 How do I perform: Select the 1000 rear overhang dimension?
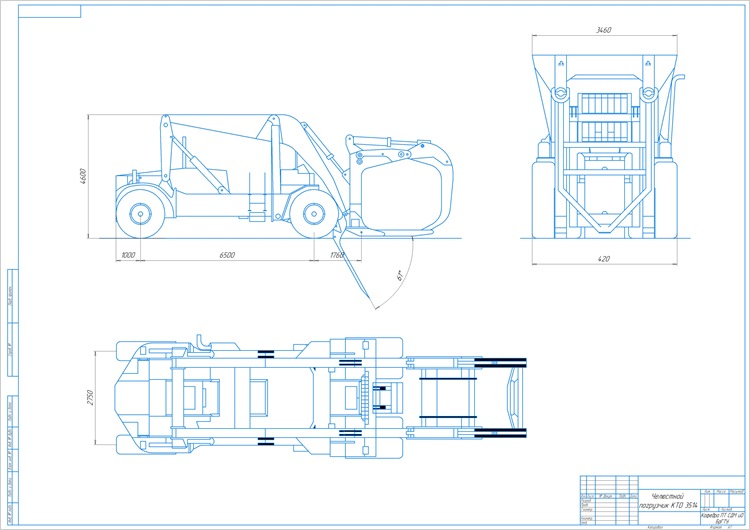128,255
